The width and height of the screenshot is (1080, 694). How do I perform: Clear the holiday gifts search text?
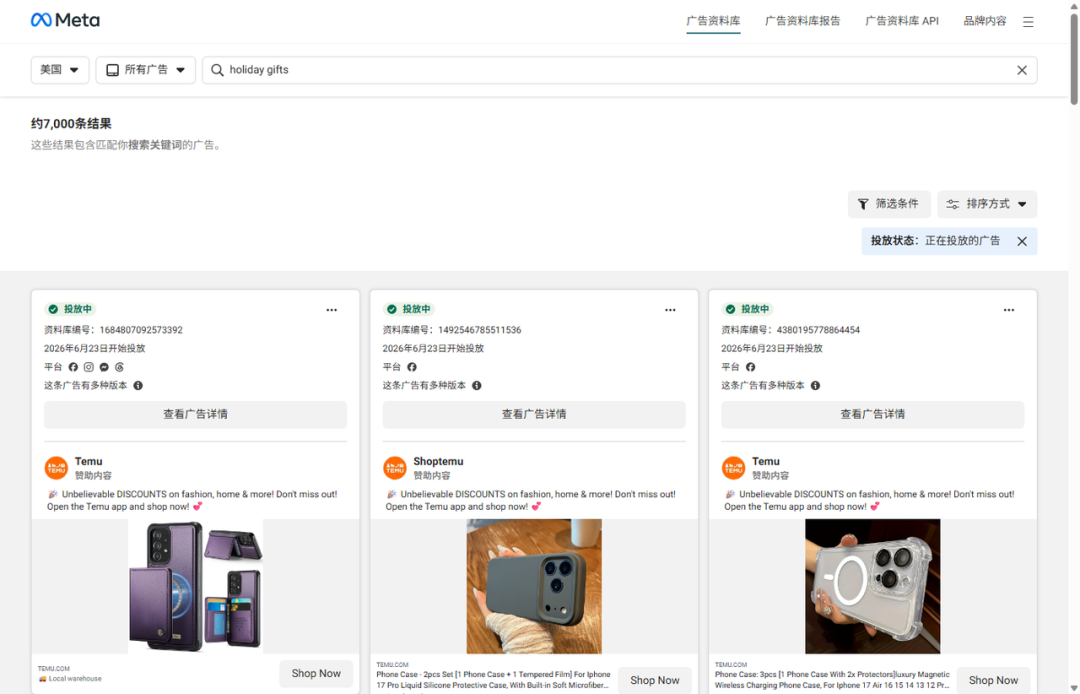tap(1022, 70)
